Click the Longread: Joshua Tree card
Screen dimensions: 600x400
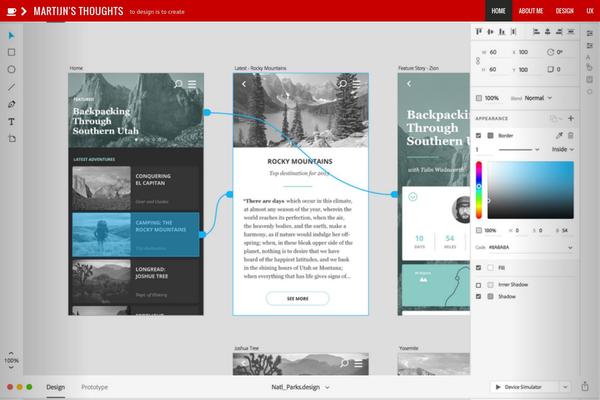(x=136, y=281)
